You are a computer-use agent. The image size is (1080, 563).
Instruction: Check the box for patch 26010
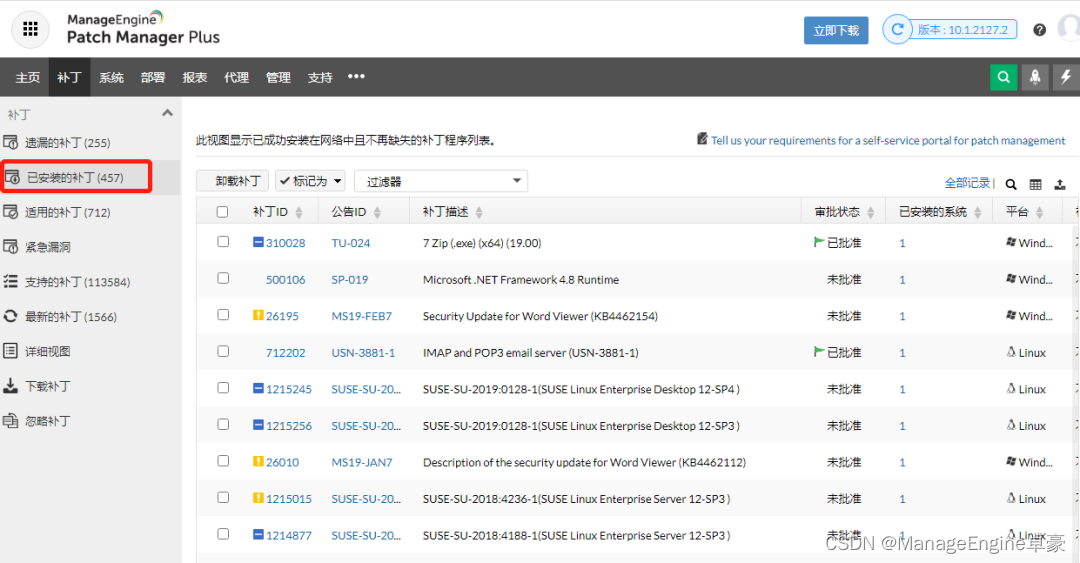[x=223, y=460]
